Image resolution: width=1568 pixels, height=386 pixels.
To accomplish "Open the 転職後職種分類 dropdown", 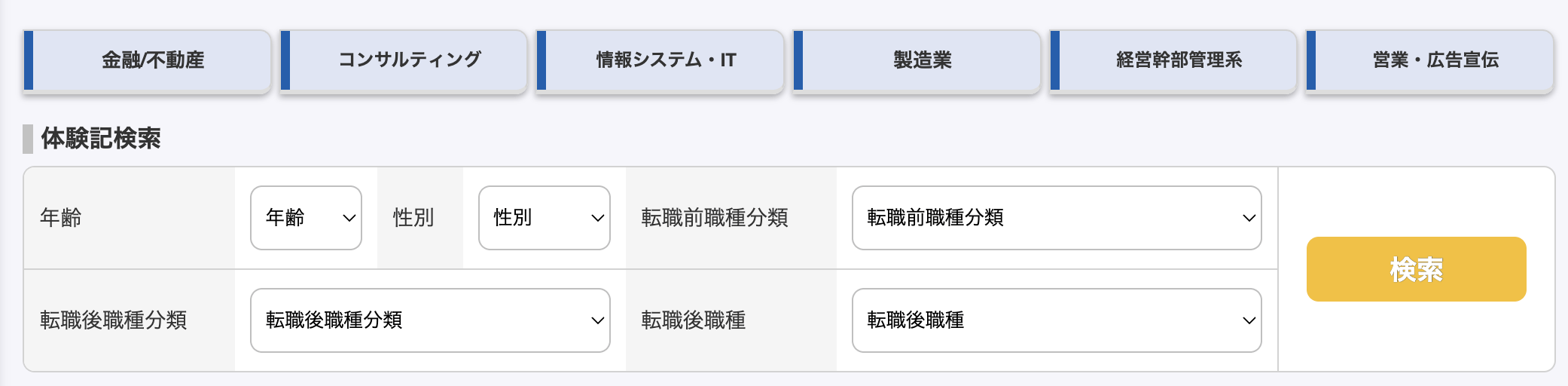I will click(x=430, y=320).
